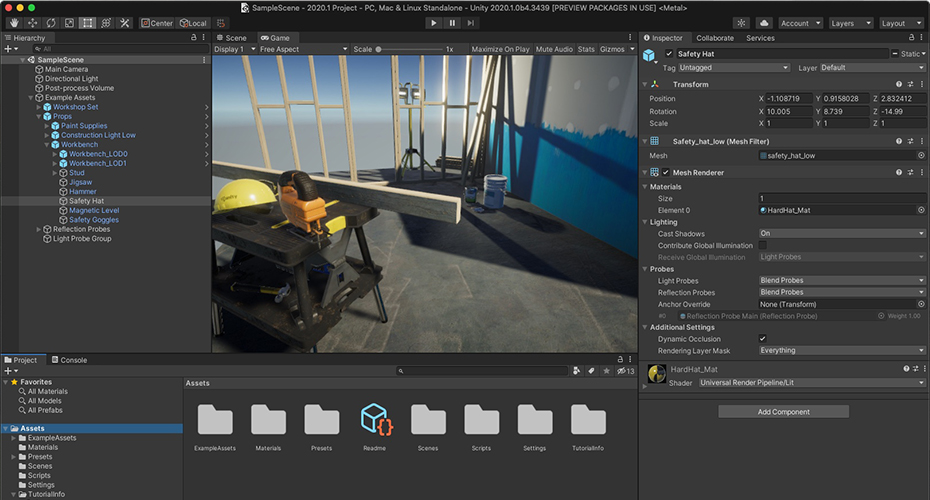The width and height of the screenshot is (930, 500).
Task: Open the cloud services icon
Action: point(764,22)
